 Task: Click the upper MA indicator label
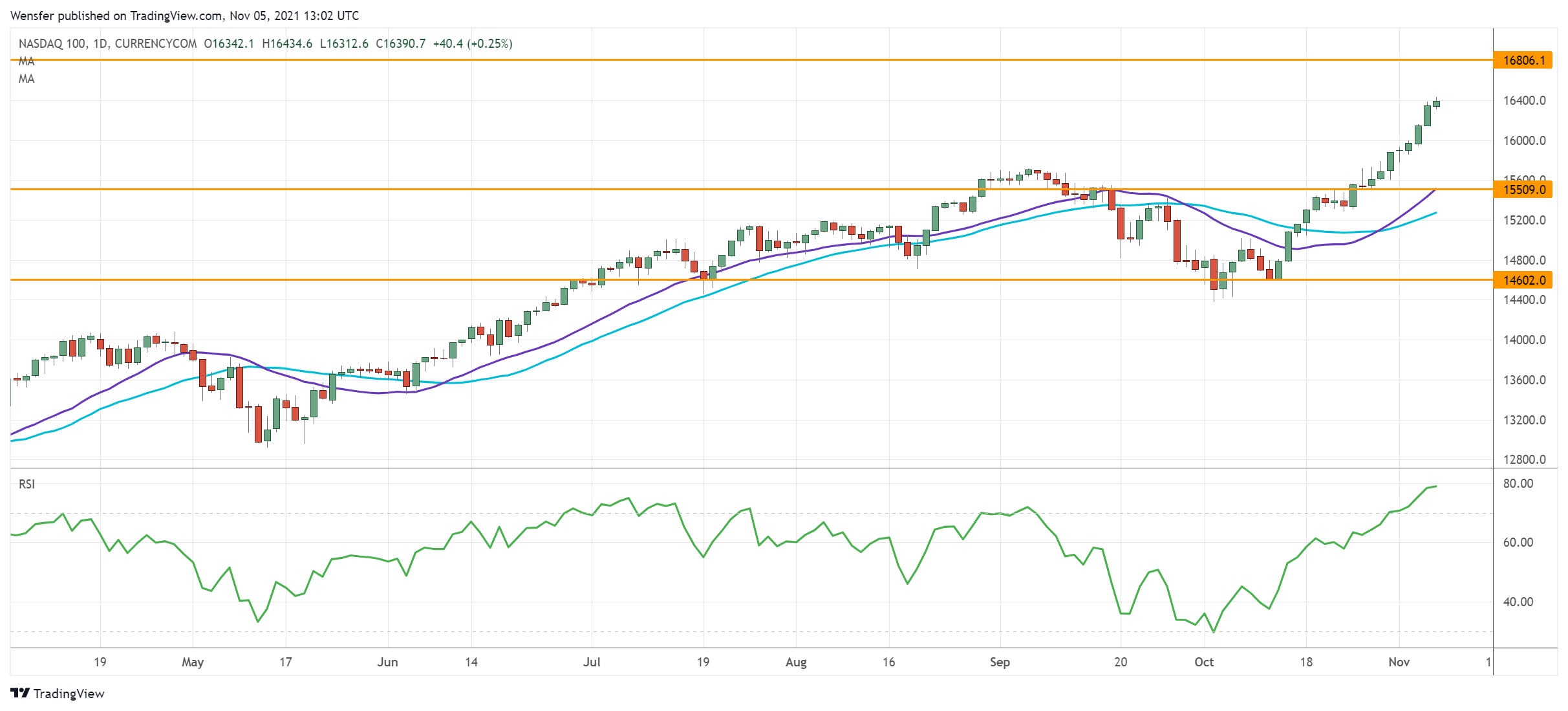tap(27, 61)
